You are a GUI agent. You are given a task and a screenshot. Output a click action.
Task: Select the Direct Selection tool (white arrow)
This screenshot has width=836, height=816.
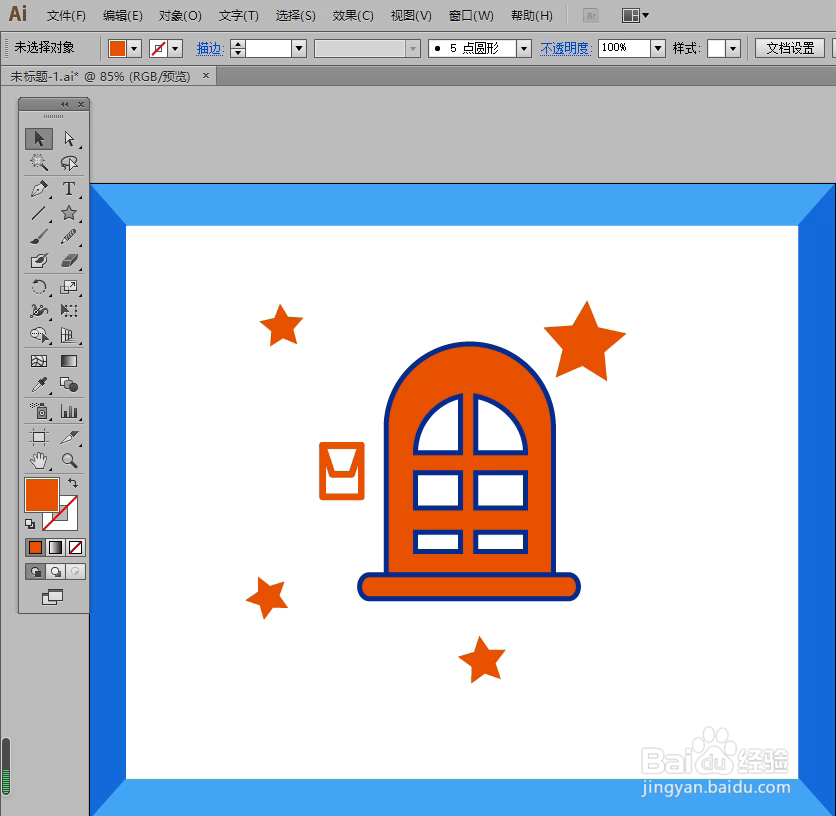pyautogui.click(x=69, y=139)
